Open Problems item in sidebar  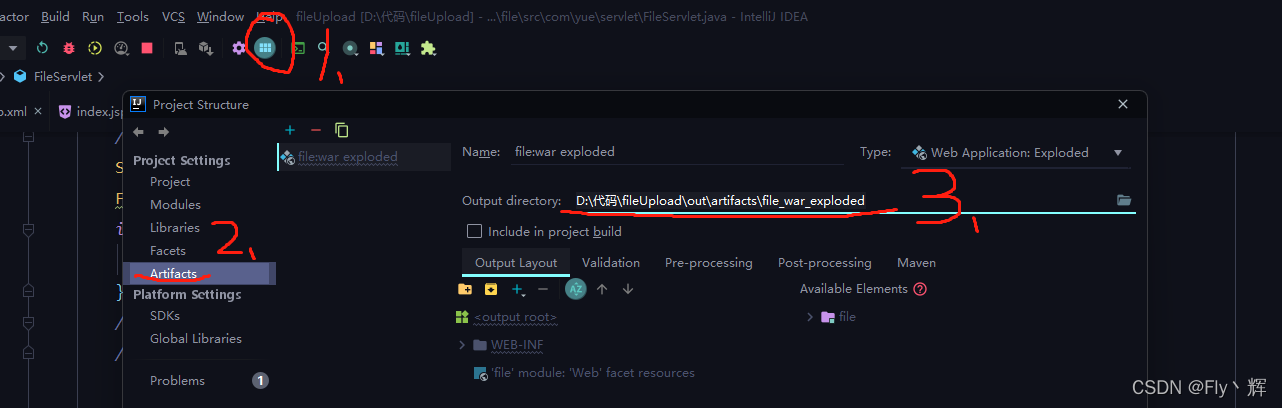click(x=177, y=381)
